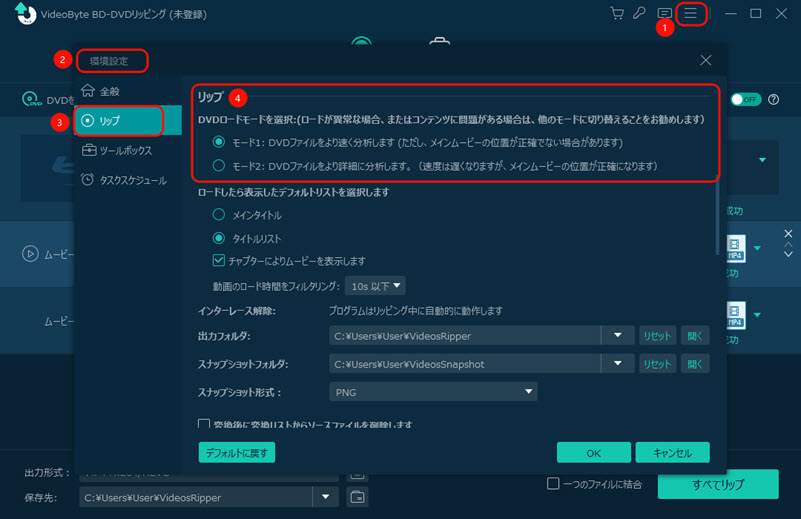Toggle the OFF switch in main window
Viewport: 801px width, 519px height.
(746, 100)
